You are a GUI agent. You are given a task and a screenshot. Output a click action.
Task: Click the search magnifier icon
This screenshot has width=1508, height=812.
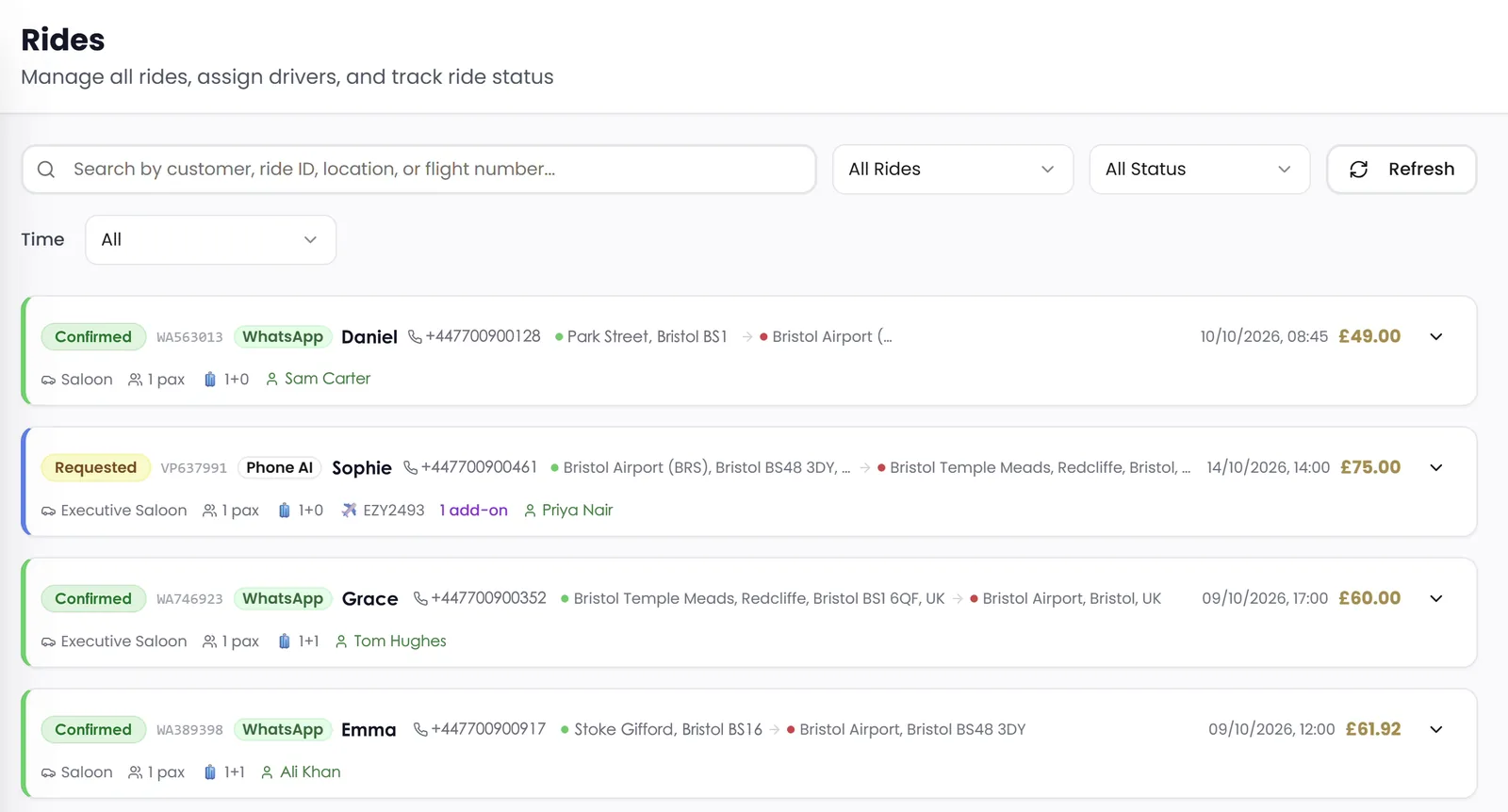(46, 170)
